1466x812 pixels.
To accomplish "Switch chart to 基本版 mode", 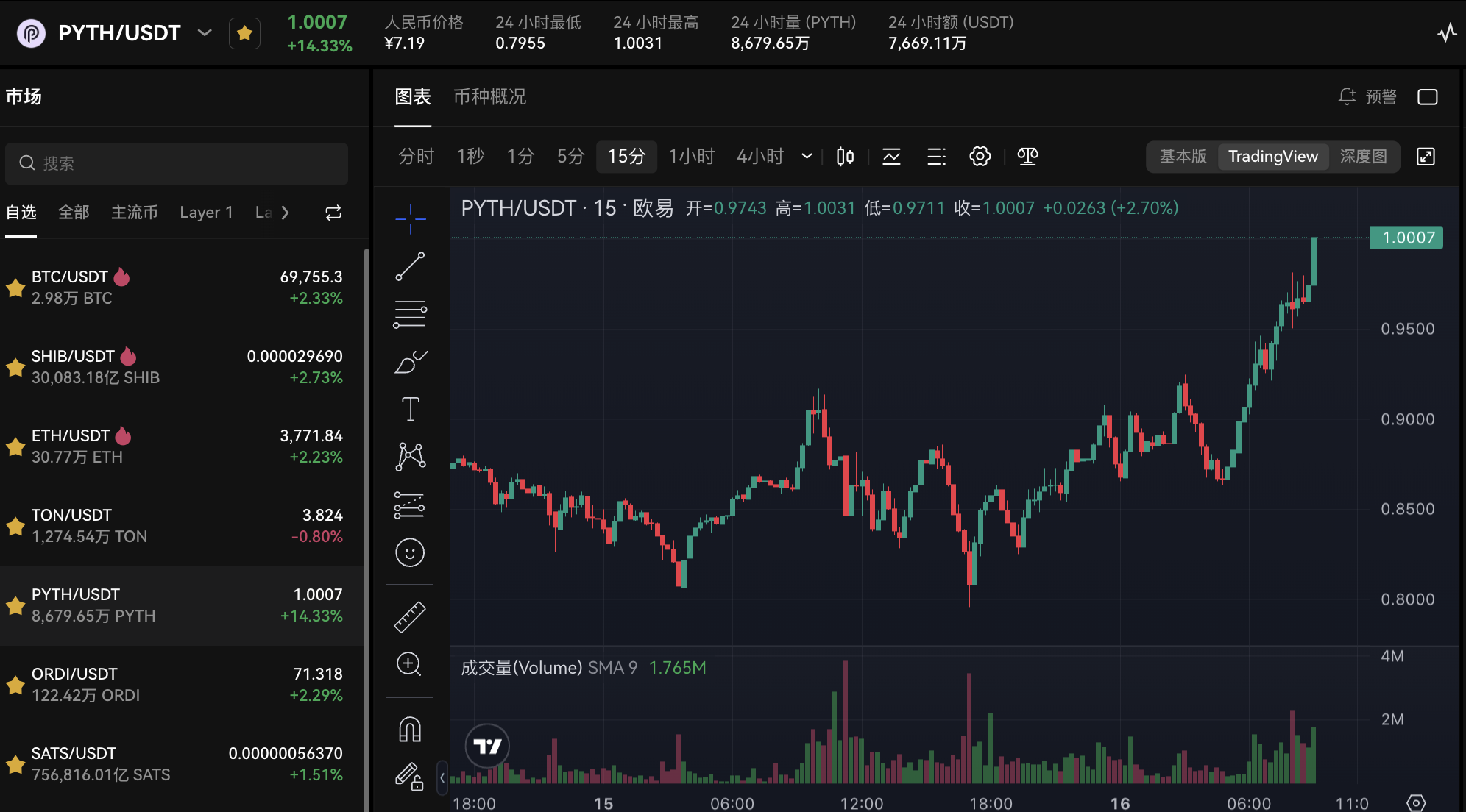I will [1183, 156].
